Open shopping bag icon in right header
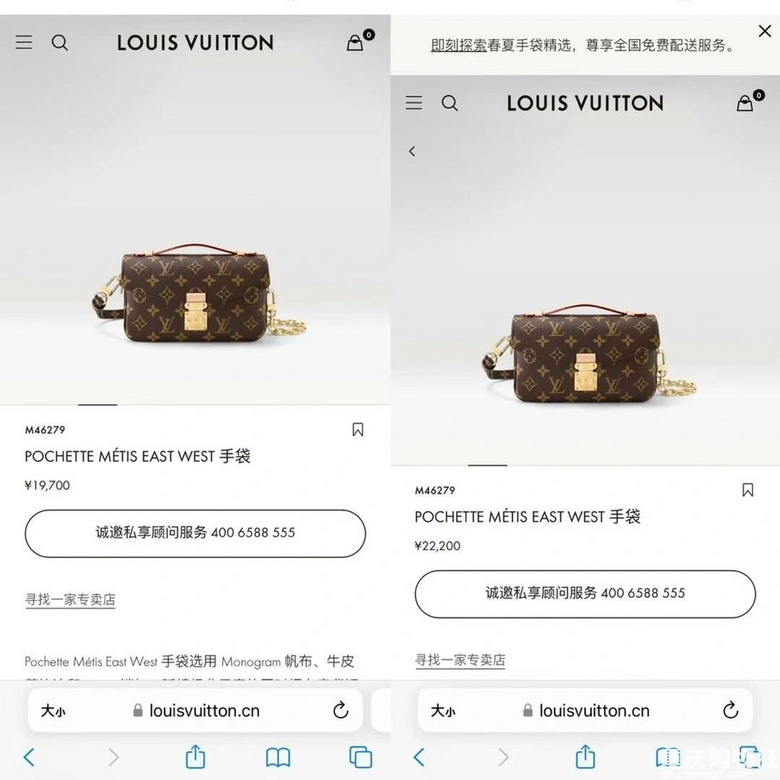 pos(745,103)
